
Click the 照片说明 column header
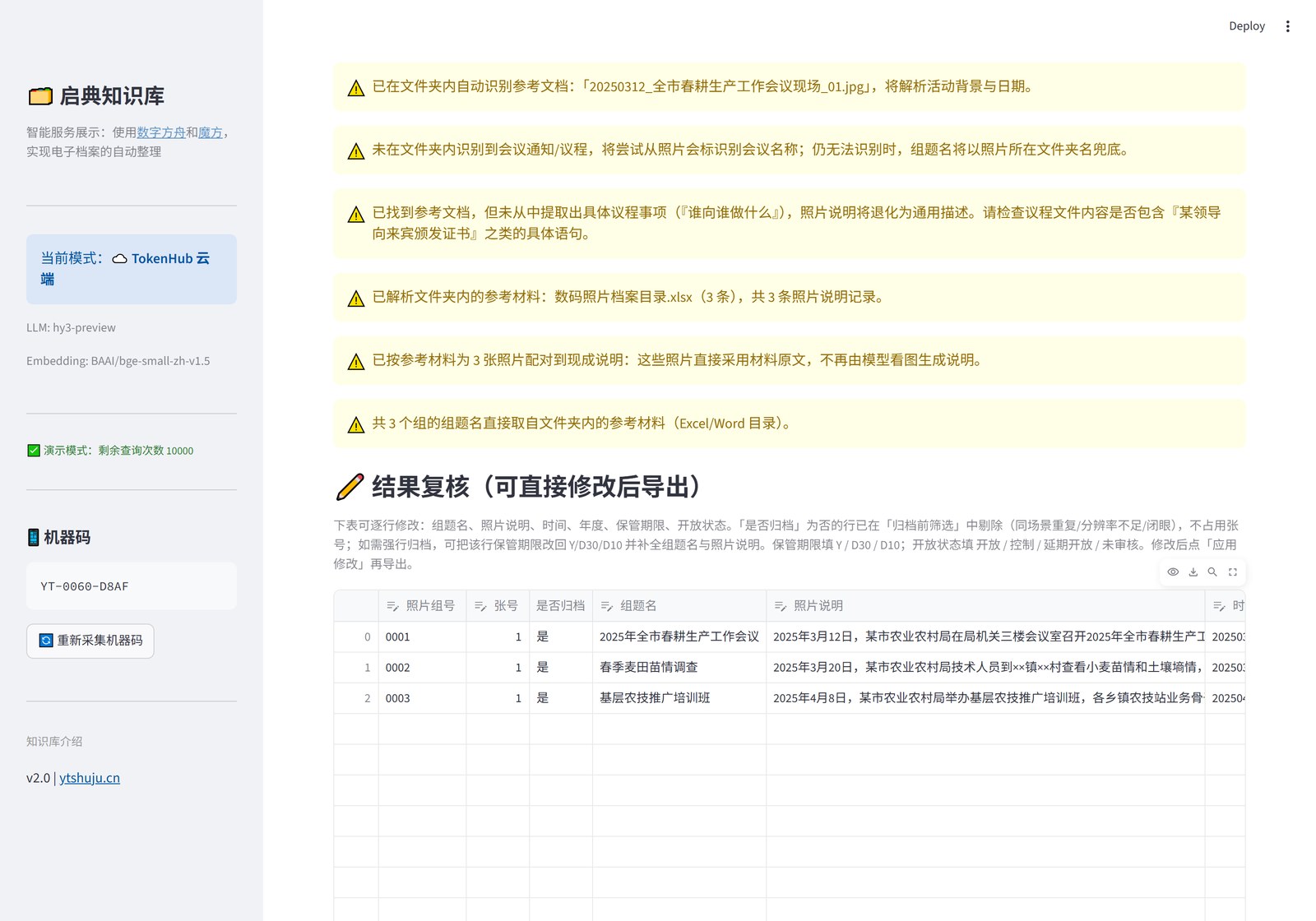click(985, 605)
